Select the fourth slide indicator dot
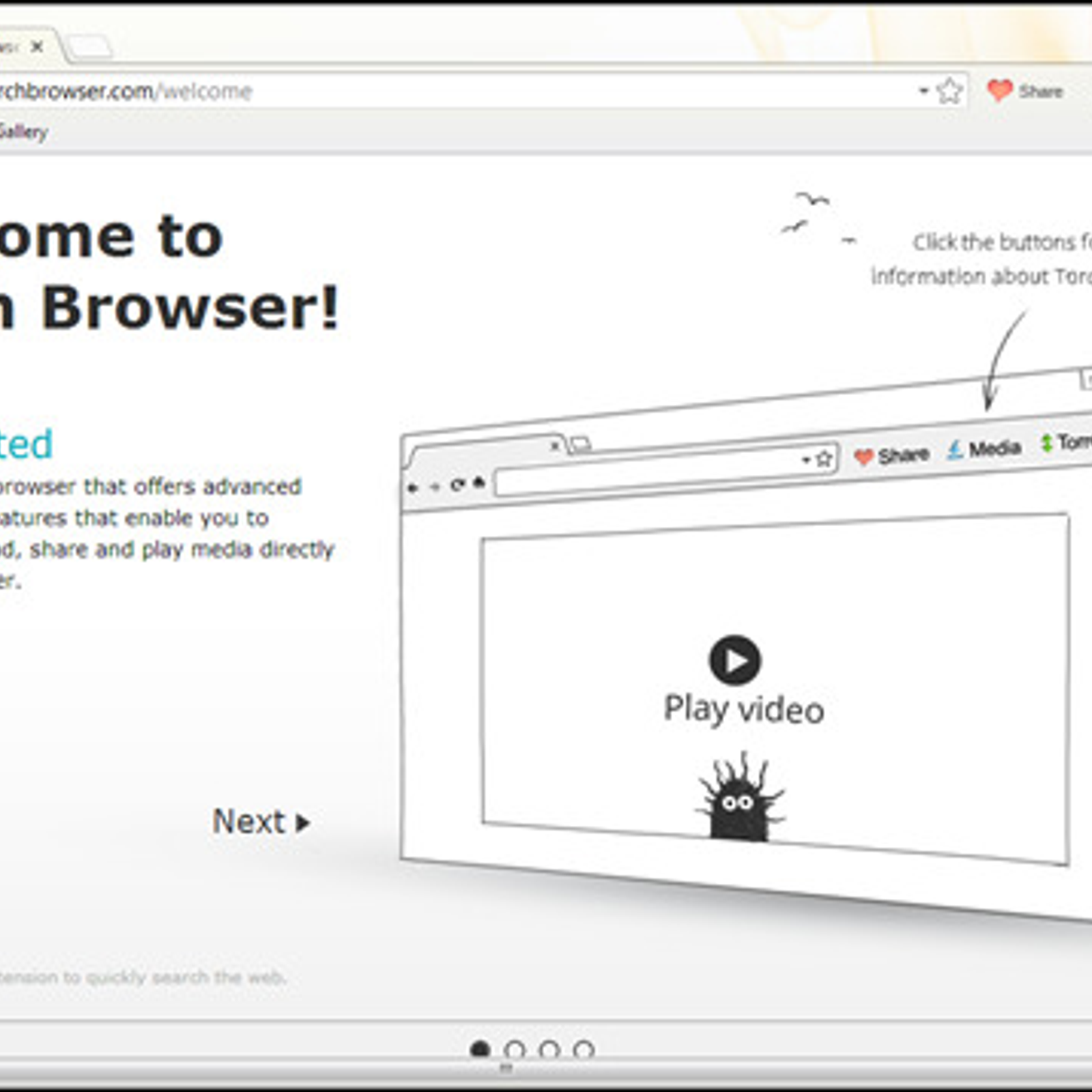1092x1092 pixels. click(x=584, y=1050)
